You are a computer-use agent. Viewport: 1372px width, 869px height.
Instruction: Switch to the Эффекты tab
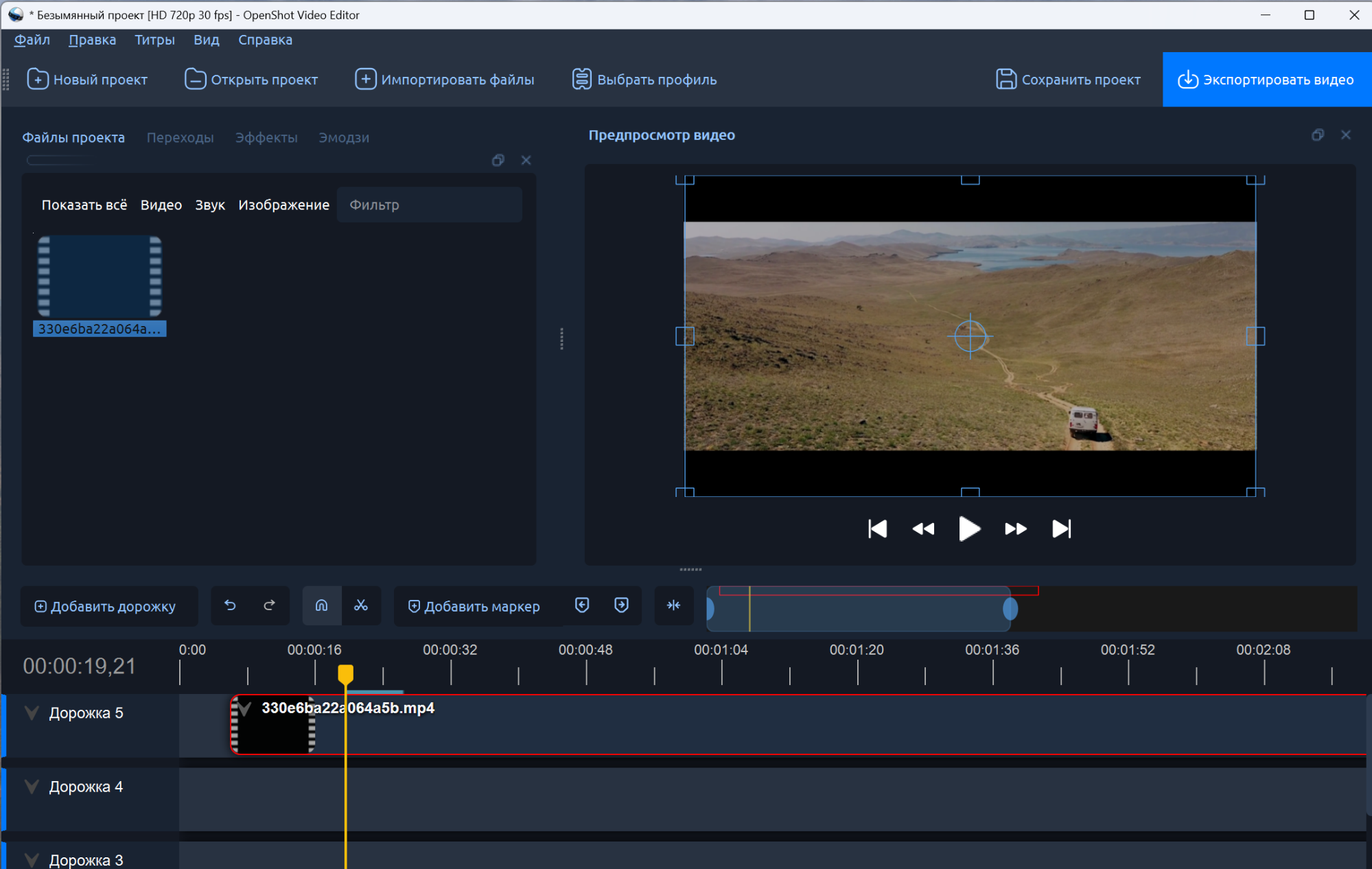tap(266, 137)
